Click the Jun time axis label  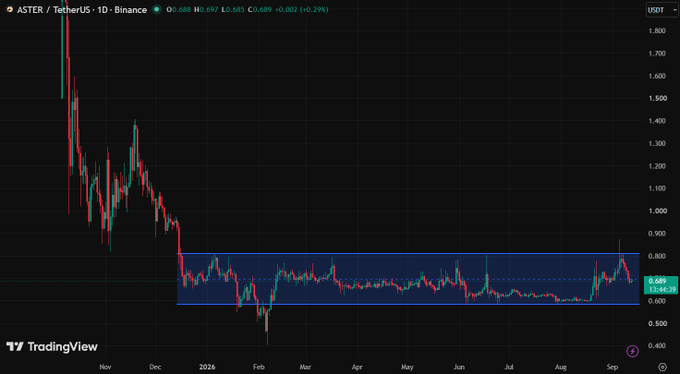click(x=459, y=367)
